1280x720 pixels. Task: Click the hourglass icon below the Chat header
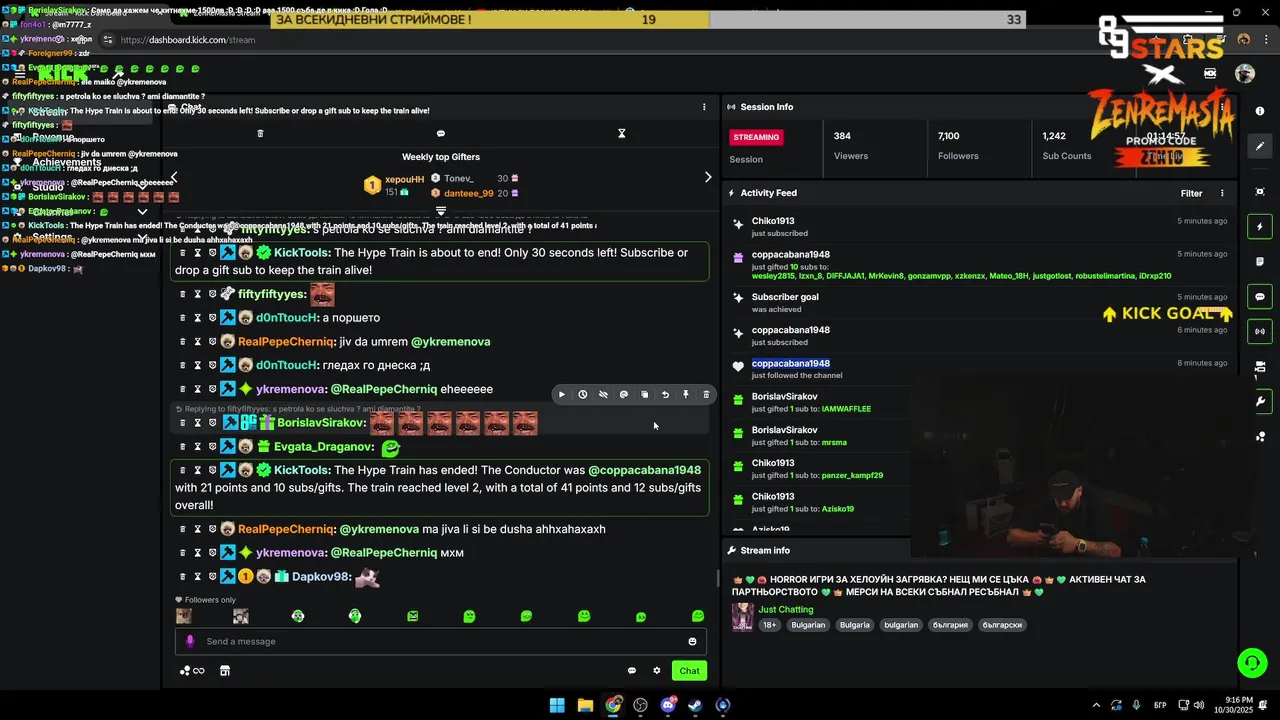pyautogui.click(x=621, y=133)
